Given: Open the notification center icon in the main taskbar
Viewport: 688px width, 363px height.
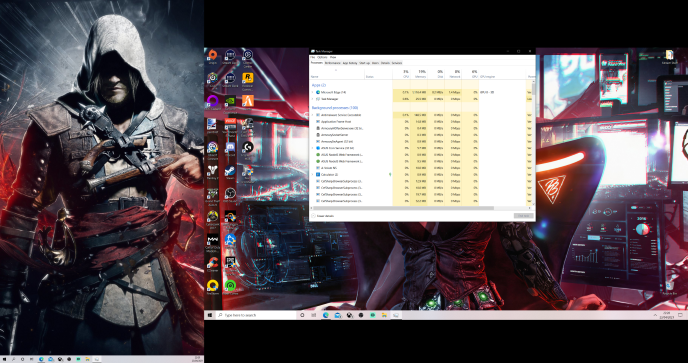Looking at the screenshot, I should click(681, 315).
